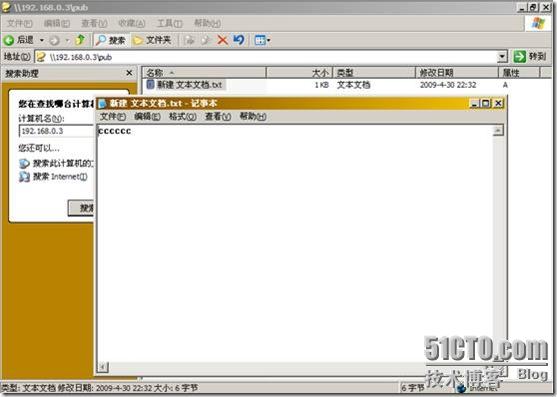Maximize the Notepad window
The width and height of the screenshot is (557, 397).
486,103
